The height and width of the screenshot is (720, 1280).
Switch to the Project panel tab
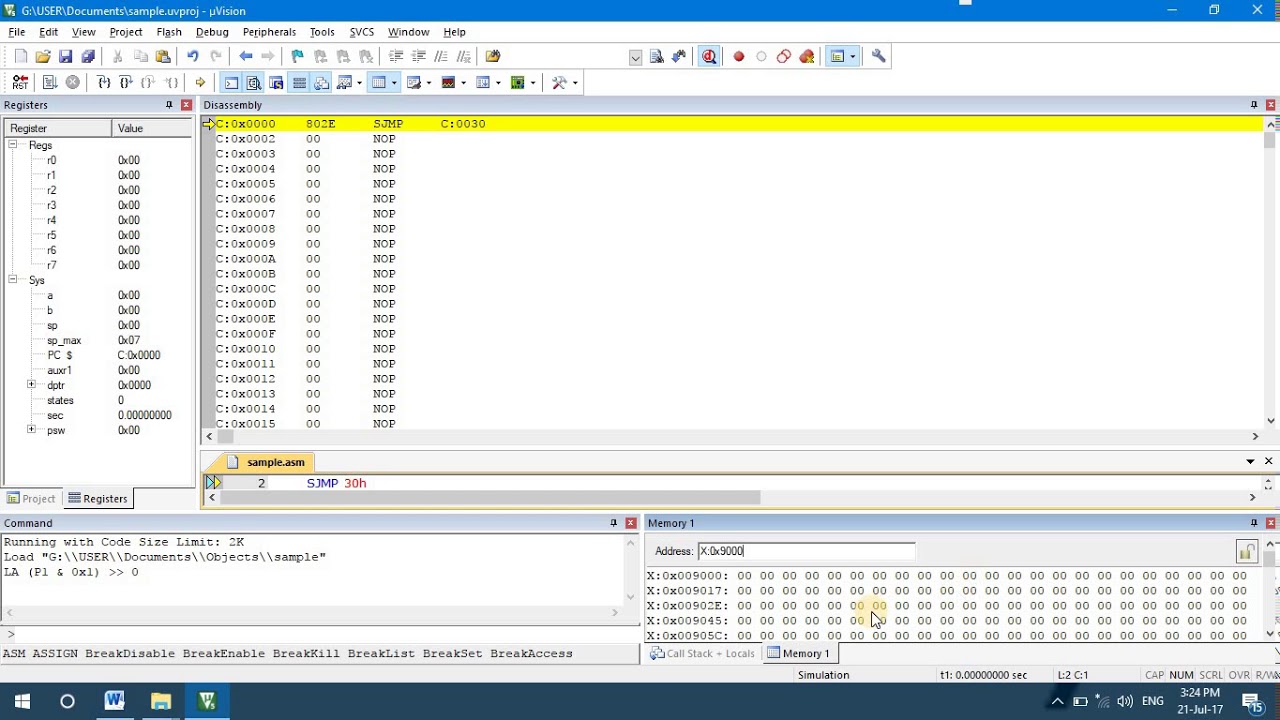click(31, 499)
